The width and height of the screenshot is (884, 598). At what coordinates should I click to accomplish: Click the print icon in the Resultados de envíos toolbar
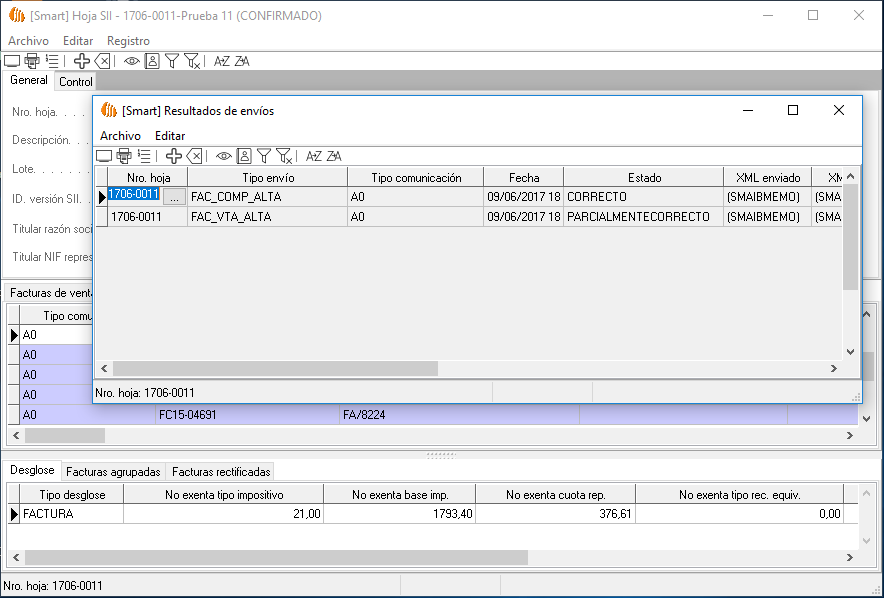[124, 156]
